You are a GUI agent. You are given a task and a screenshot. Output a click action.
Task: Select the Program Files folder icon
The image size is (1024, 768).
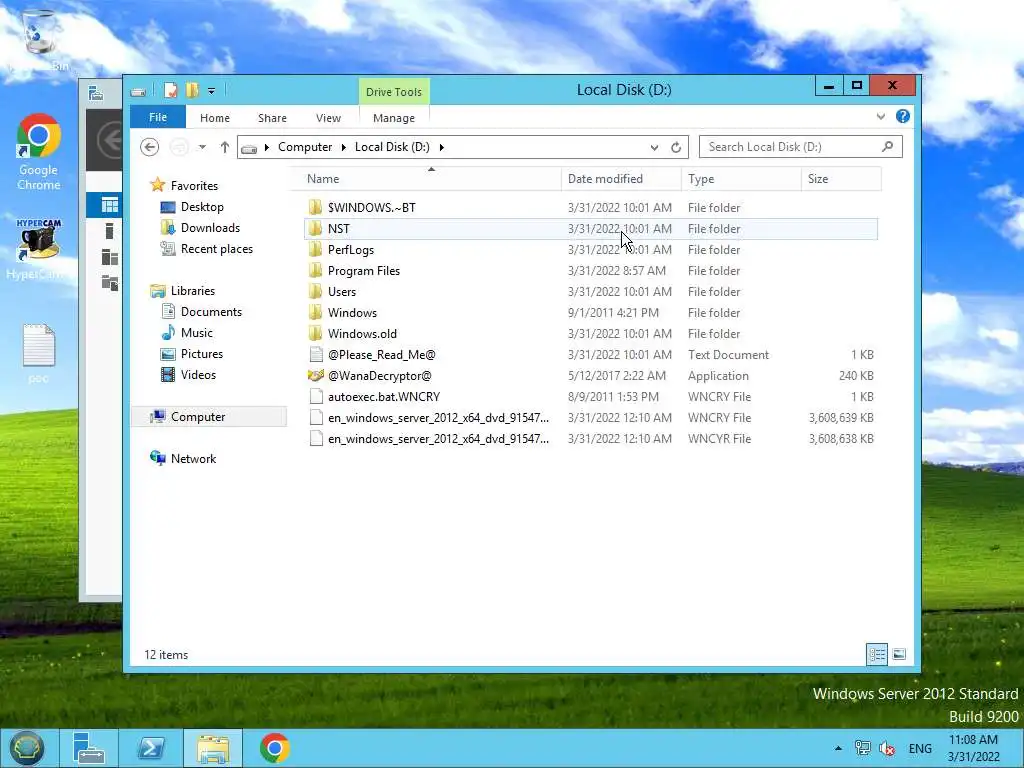tap(315, 270)
